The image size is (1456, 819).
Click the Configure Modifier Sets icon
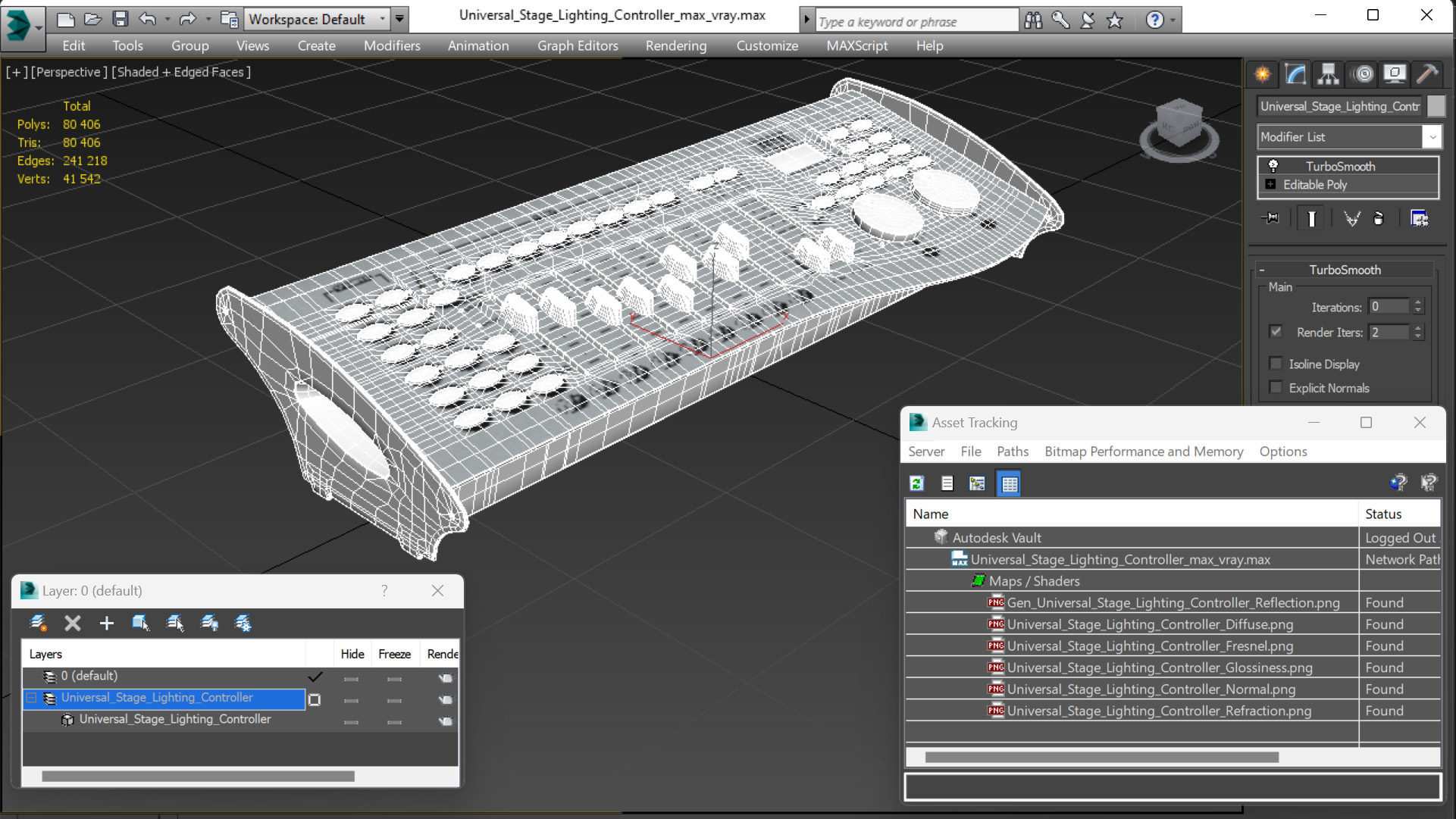(x=1419, y=219)
